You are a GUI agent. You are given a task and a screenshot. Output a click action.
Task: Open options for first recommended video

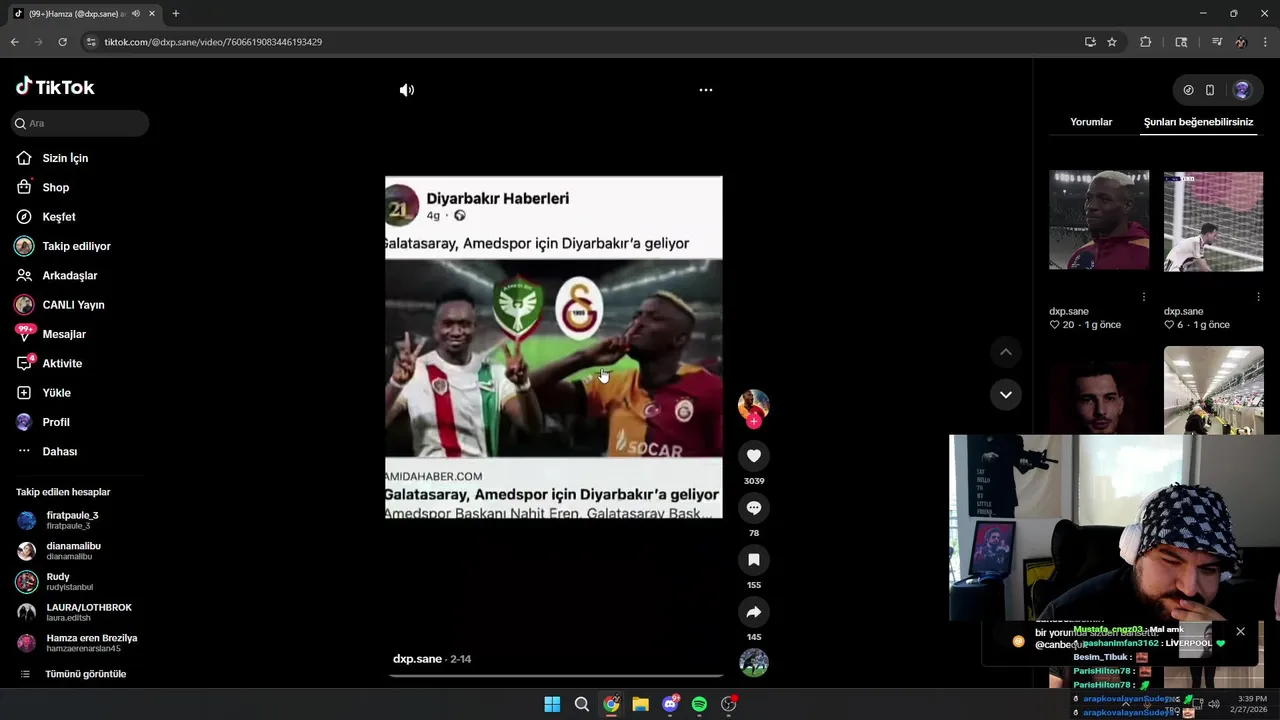pos(1144,297)
